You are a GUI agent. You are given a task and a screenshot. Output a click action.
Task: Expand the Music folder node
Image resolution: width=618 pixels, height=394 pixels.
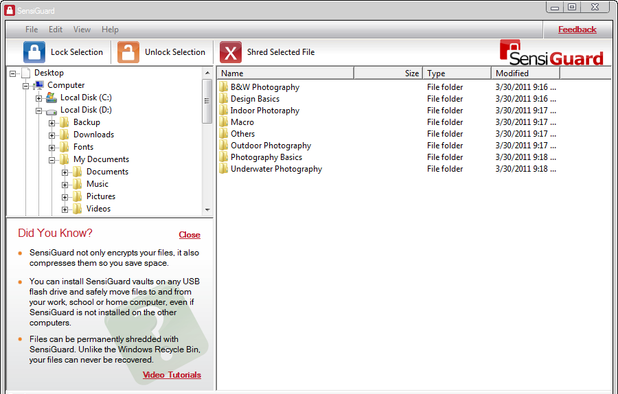[65, 185]
